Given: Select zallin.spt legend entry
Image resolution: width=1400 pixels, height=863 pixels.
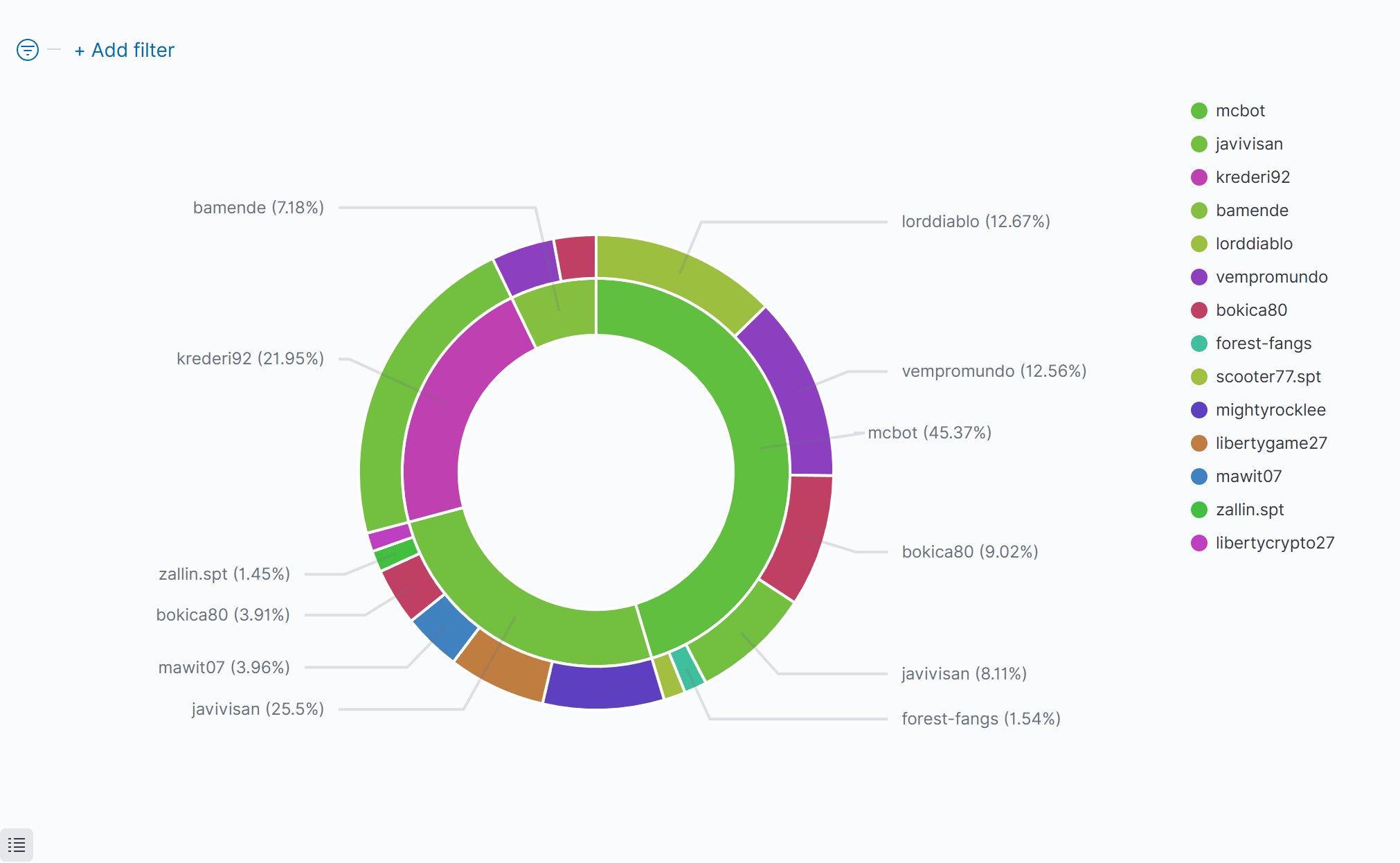Looking at the screenshot, I should (1249, 510).
